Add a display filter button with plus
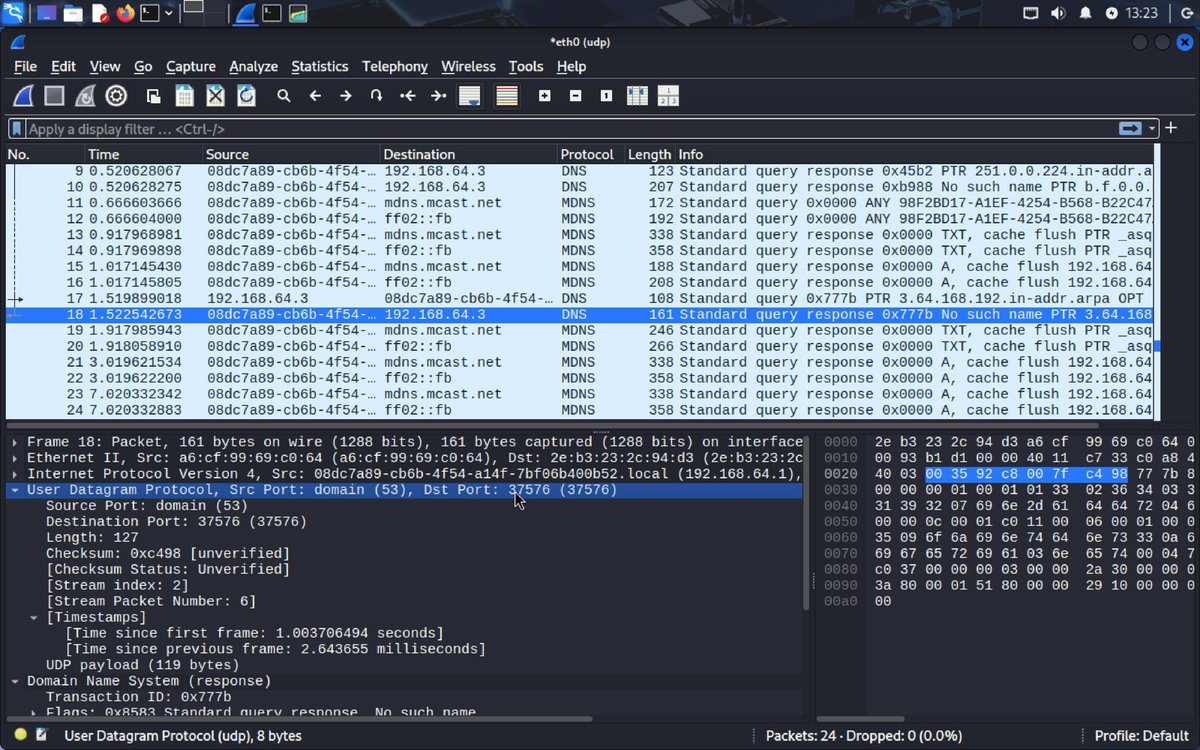This screenshot has height=750, width=1200. coord(1171,128)
